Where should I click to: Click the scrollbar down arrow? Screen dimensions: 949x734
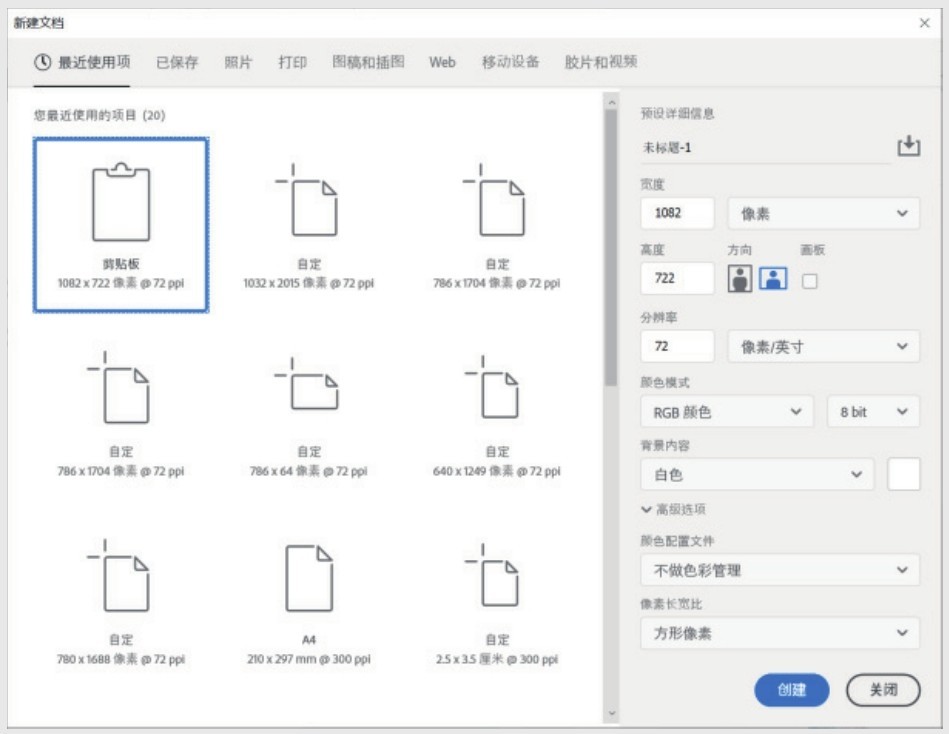coord(611,713)
